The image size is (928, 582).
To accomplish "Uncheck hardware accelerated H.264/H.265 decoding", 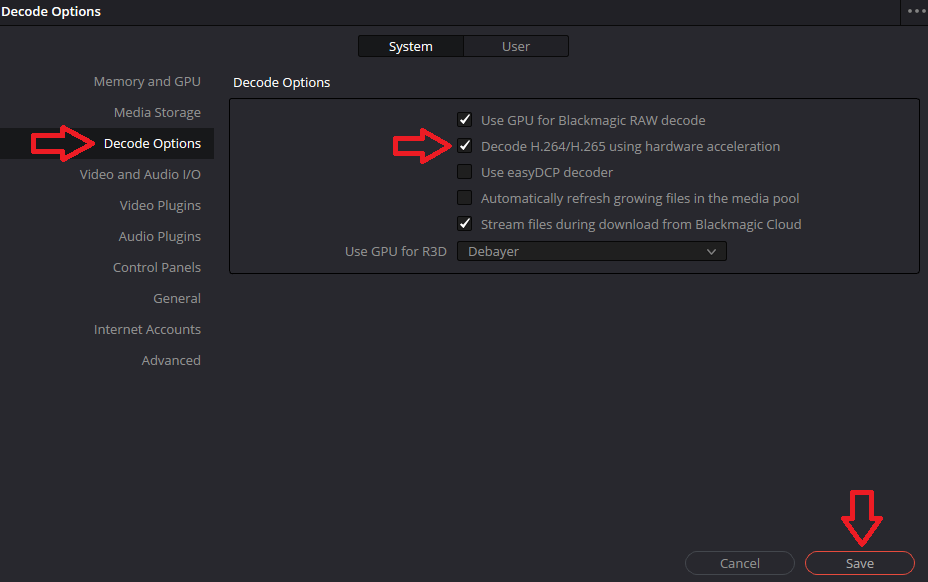I will point(464,145).
